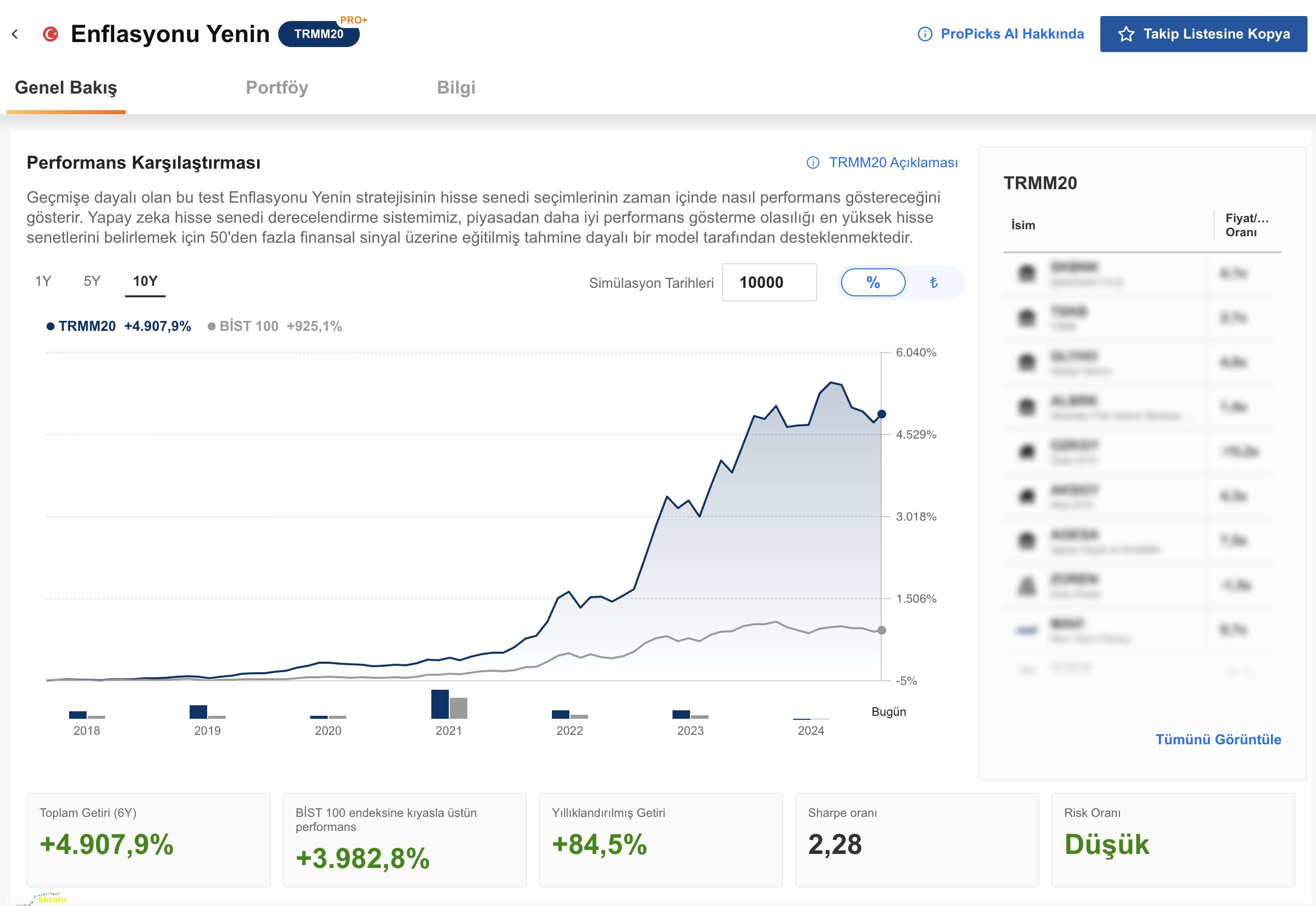Click the Sharpe oranı 2,28 card
This screenshot has height=906, width=1316.
pyautogui.click(x=917, y=840)
